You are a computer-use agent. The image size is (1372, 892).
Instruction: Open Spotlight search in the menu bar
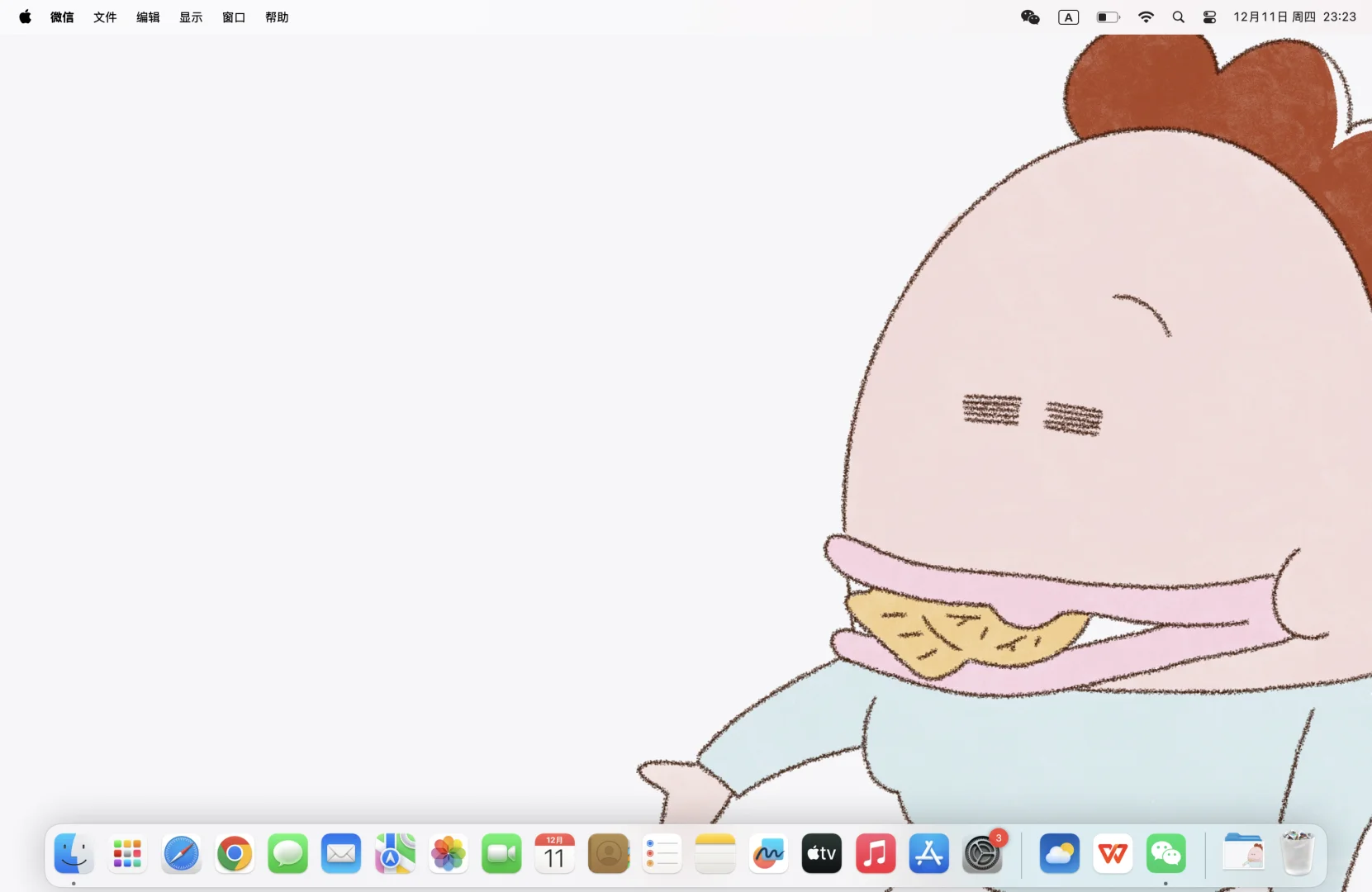click(x=1178, y=17)
